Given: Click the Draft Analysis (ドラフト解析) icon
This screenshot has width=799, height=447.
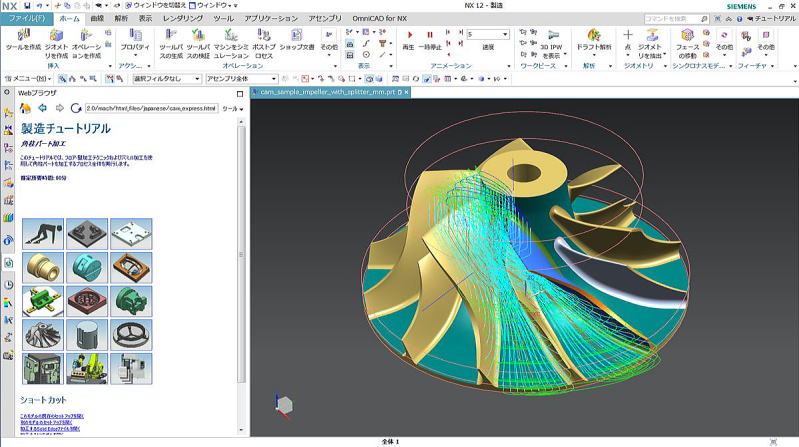Looking at the screenshot, I should (x=594, y=35).
